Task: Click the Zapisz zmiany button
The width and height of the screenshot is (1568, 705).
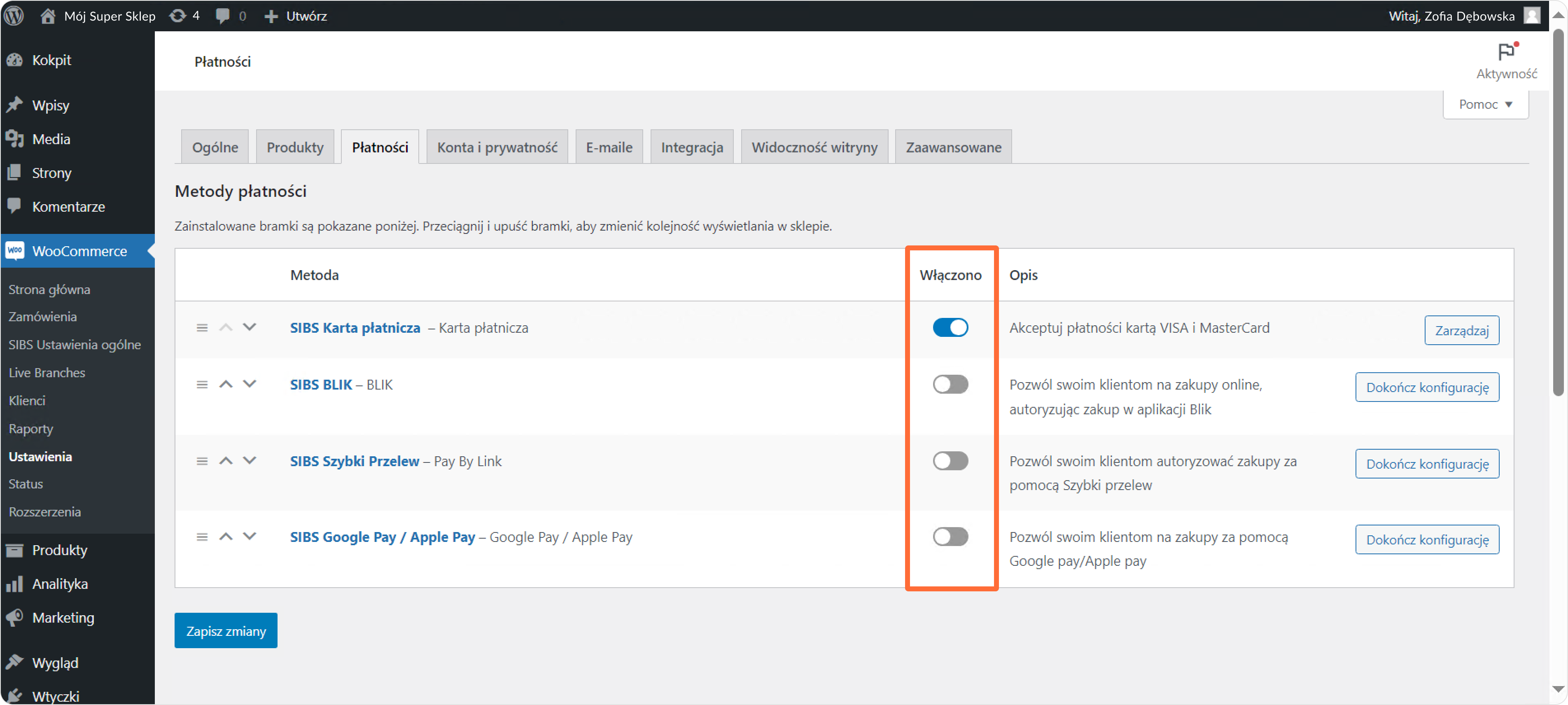Action: tap(226, 631)
